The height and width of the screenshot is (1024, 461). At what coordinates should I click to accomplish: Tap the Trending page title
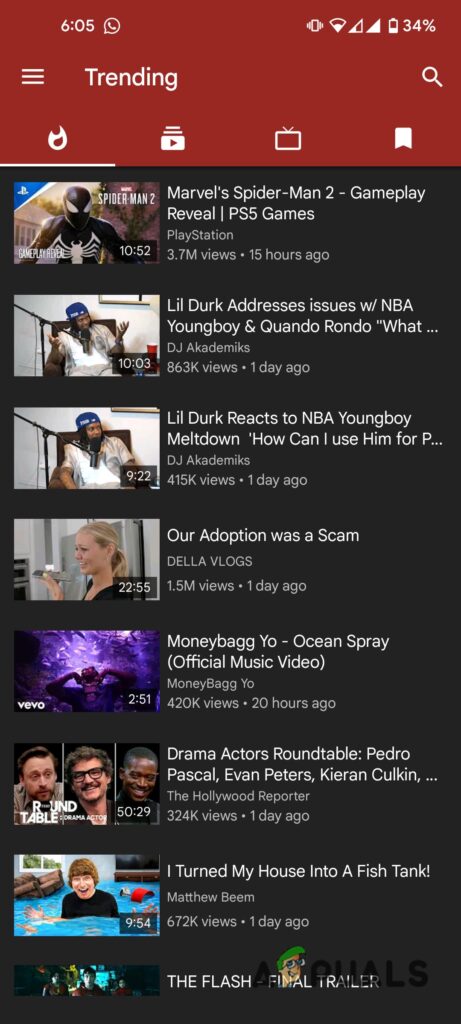pos(131,78)
